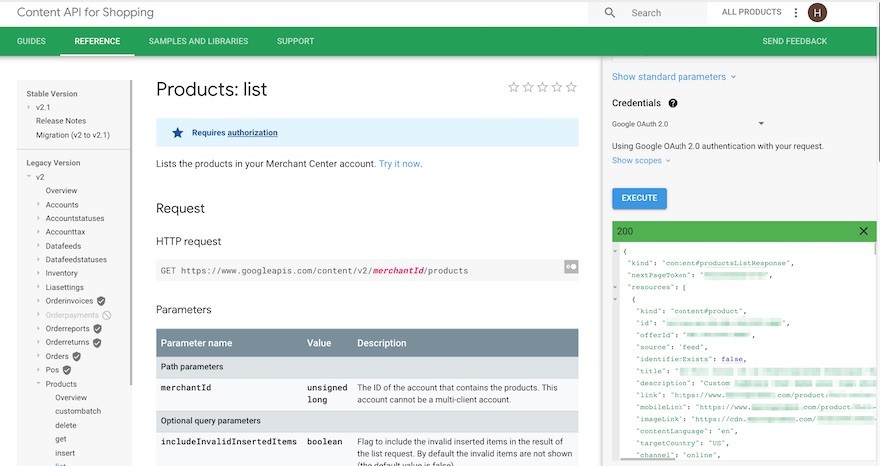Screen dimensions: 880x466
Task: Open Products insert method
Action: point(65,453)
